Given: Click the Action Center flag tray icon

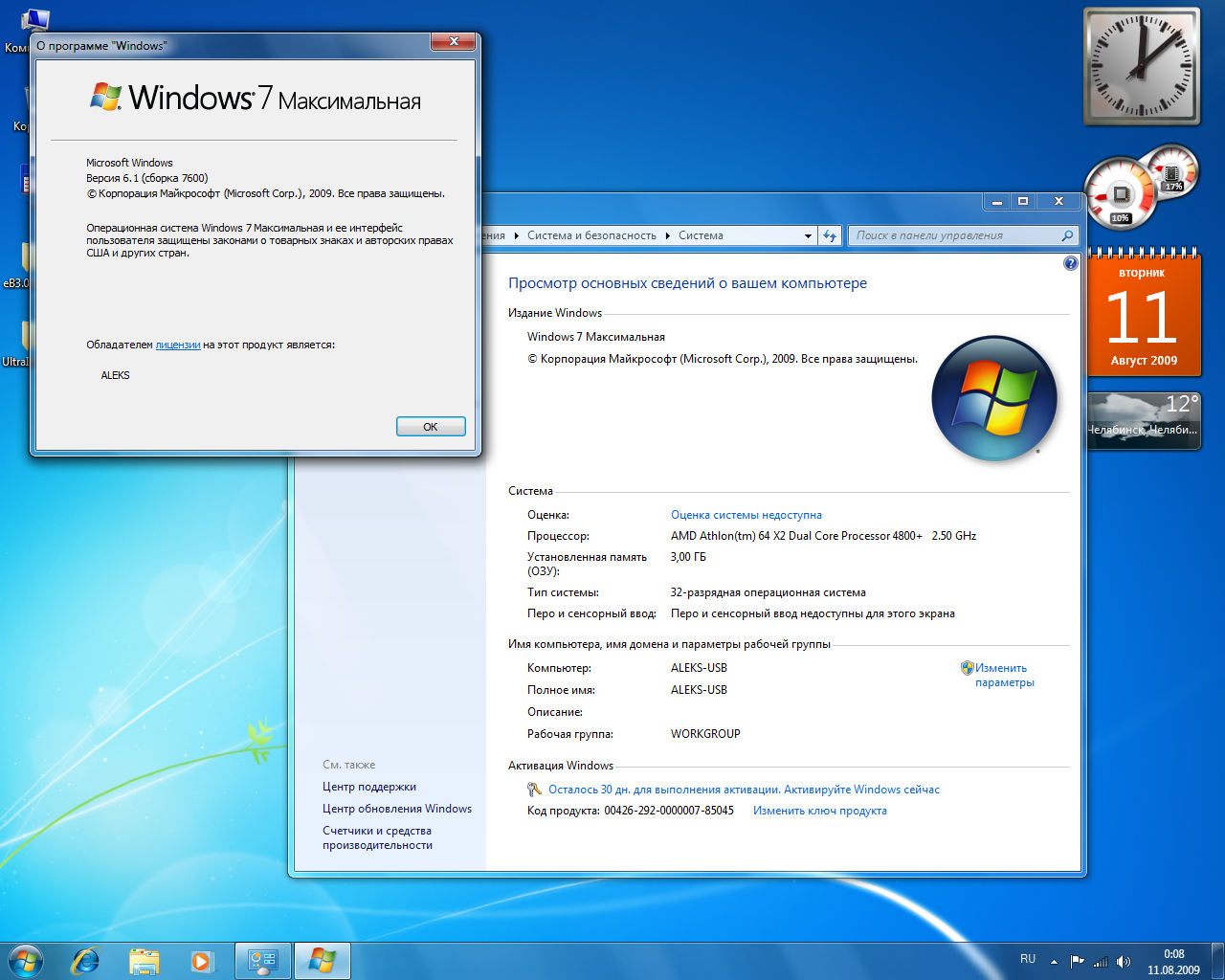Looking at the screenshot, I should [1078, 961].
